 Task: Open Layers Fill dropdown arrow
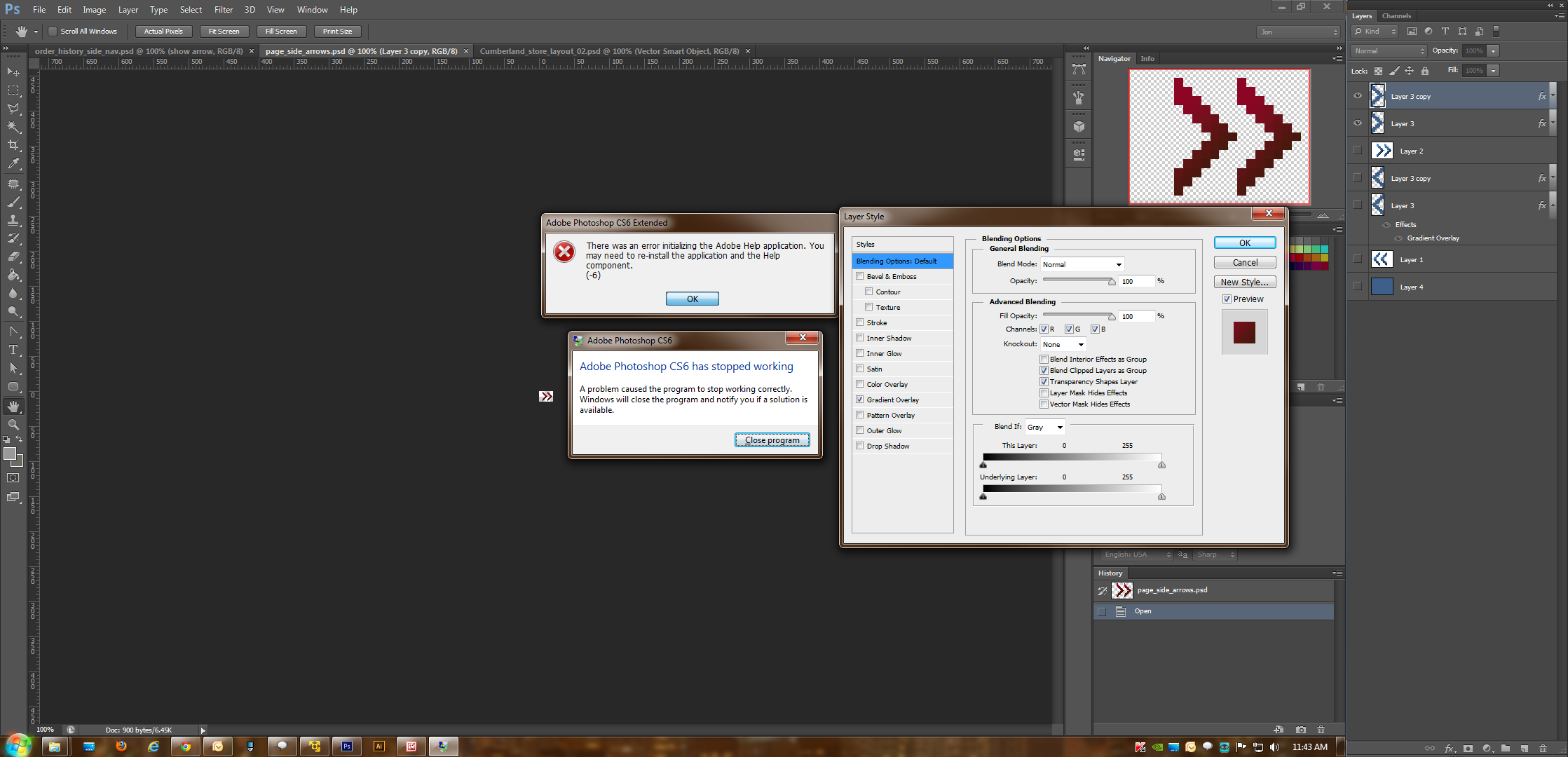click(x=1494, y=71)
